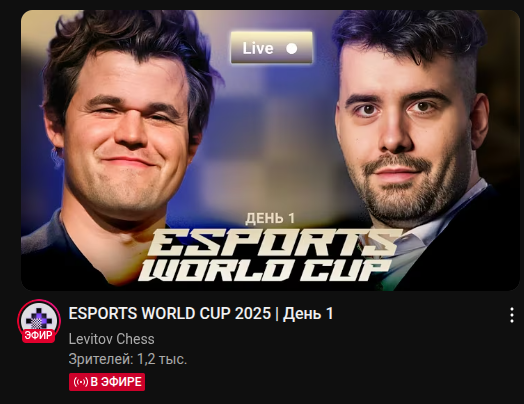This screenshot has width=524, height=404.
Task: Click the viewers count Зрителей: 1,2 тыс.
Action: [x=128, y=359]
